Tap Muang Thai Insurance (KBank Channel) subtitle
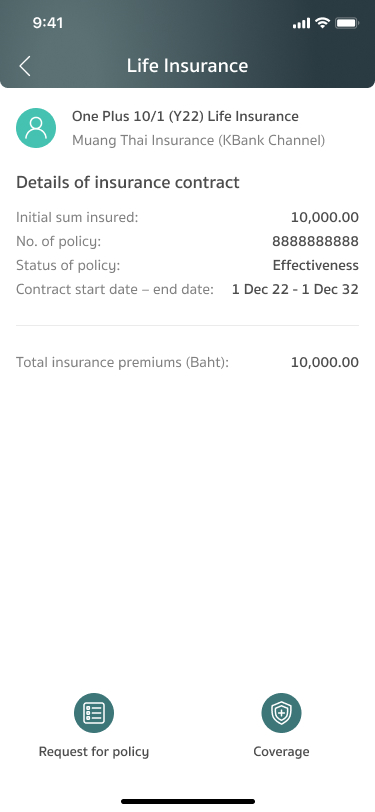This screenshot has width=375, height=812. [198, 140]
